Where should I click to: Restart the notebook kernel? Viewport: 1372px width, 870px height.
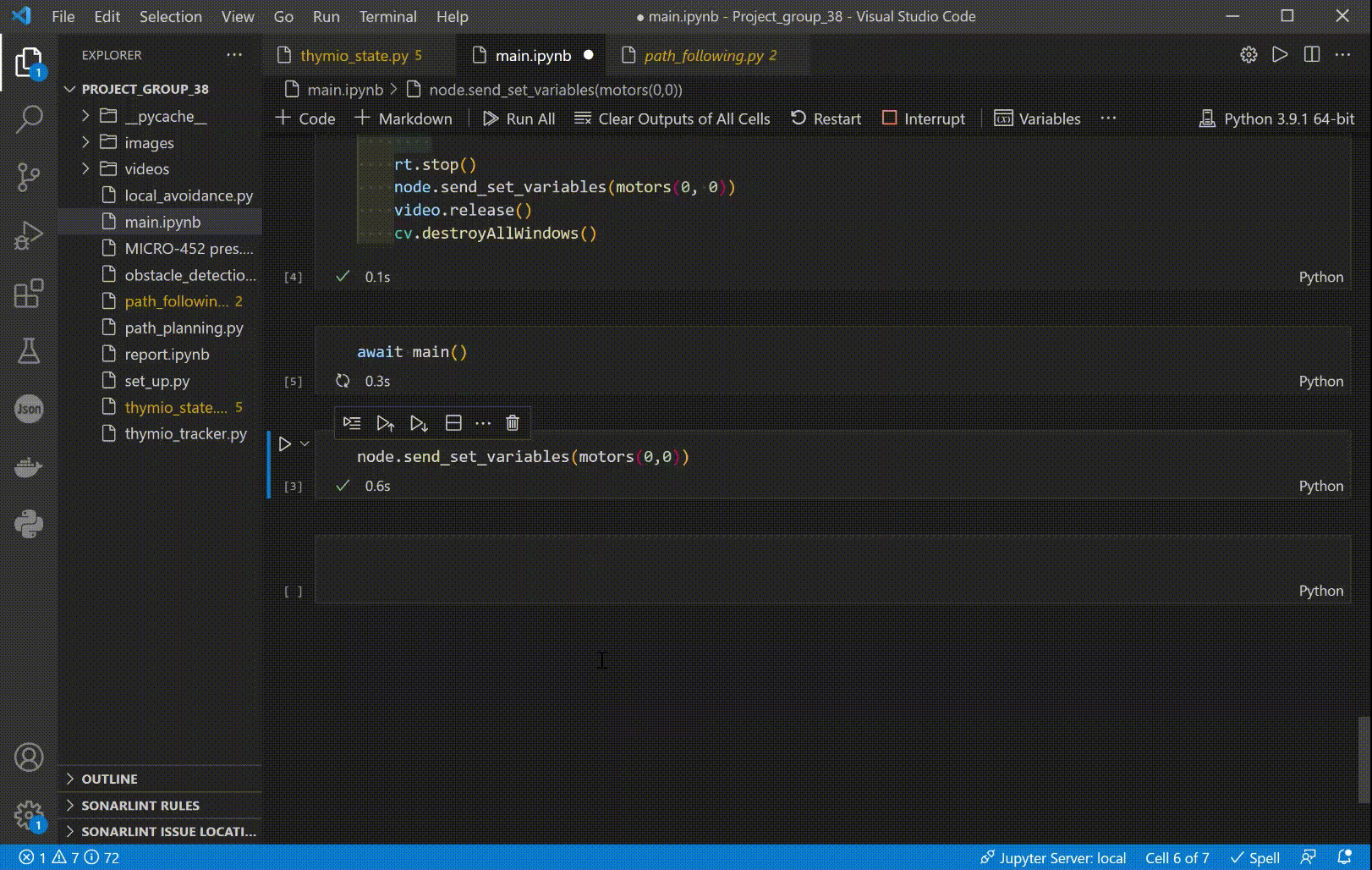826,118
